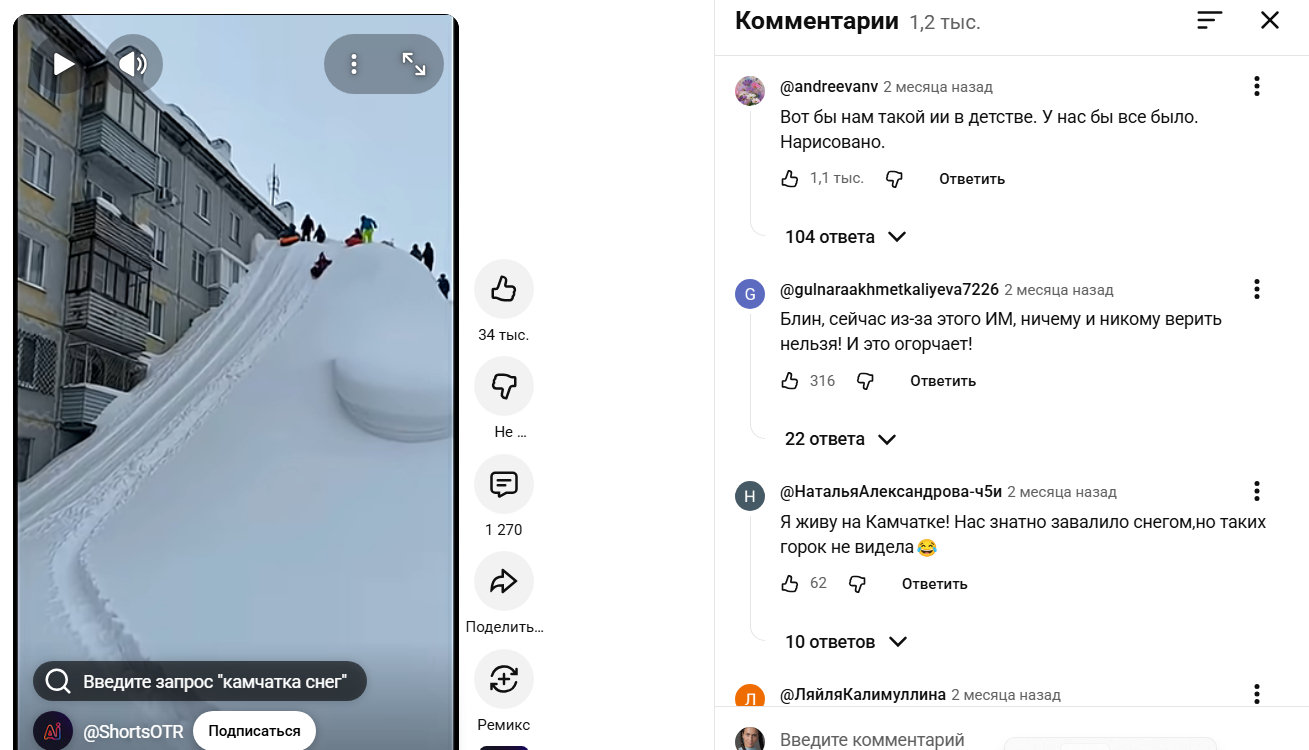This screenshot has height=750, width=1309.
Task: Open options menu for @gulnaraakhmetkaliyeva7226 comment
Action: click(1257, 289)
